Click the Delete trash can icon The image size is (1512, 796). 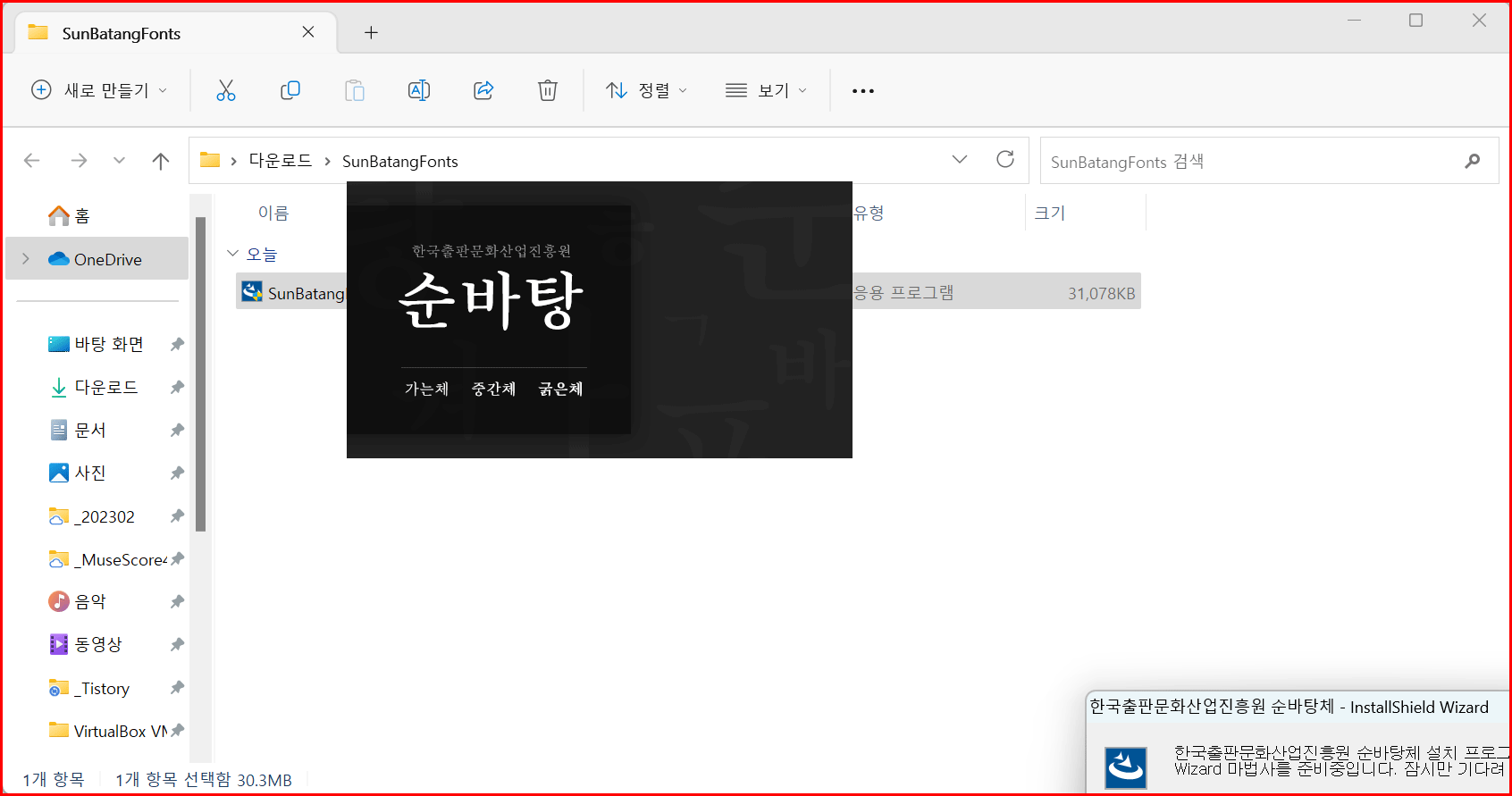[x=548, y=90]
